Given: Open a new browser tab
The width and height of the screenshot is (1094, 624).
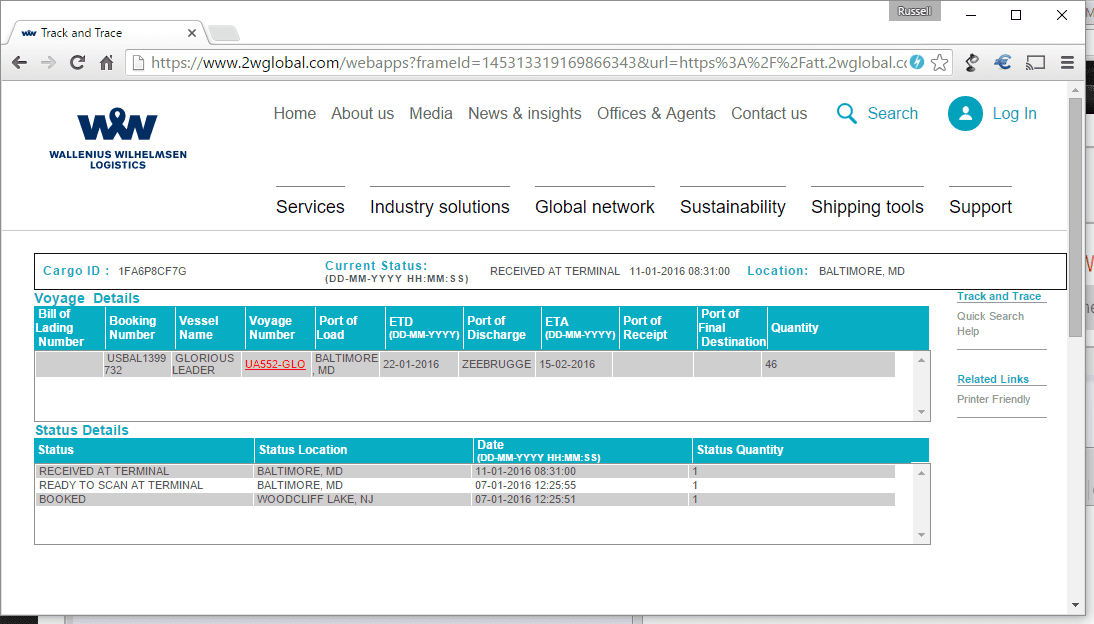Looking at the screenshot, I should click(223, 33).
